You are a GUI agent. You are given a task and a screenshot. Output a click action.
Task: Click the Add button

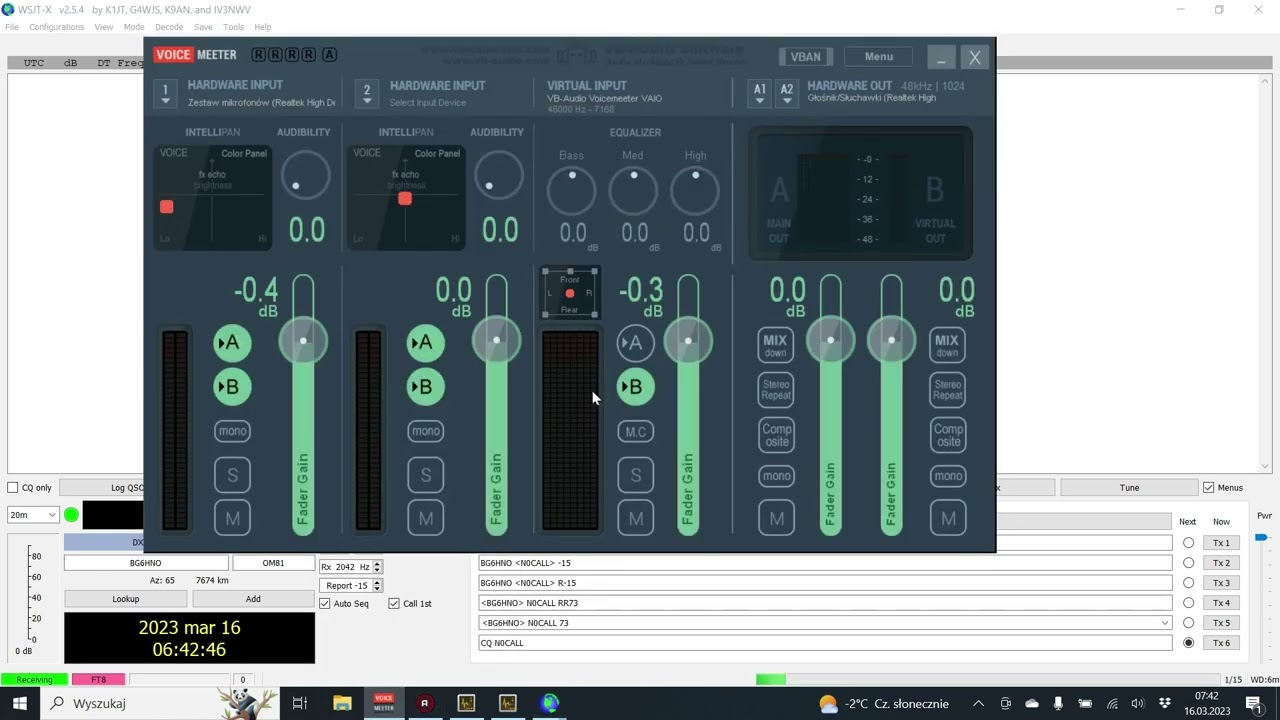(253, 599)
